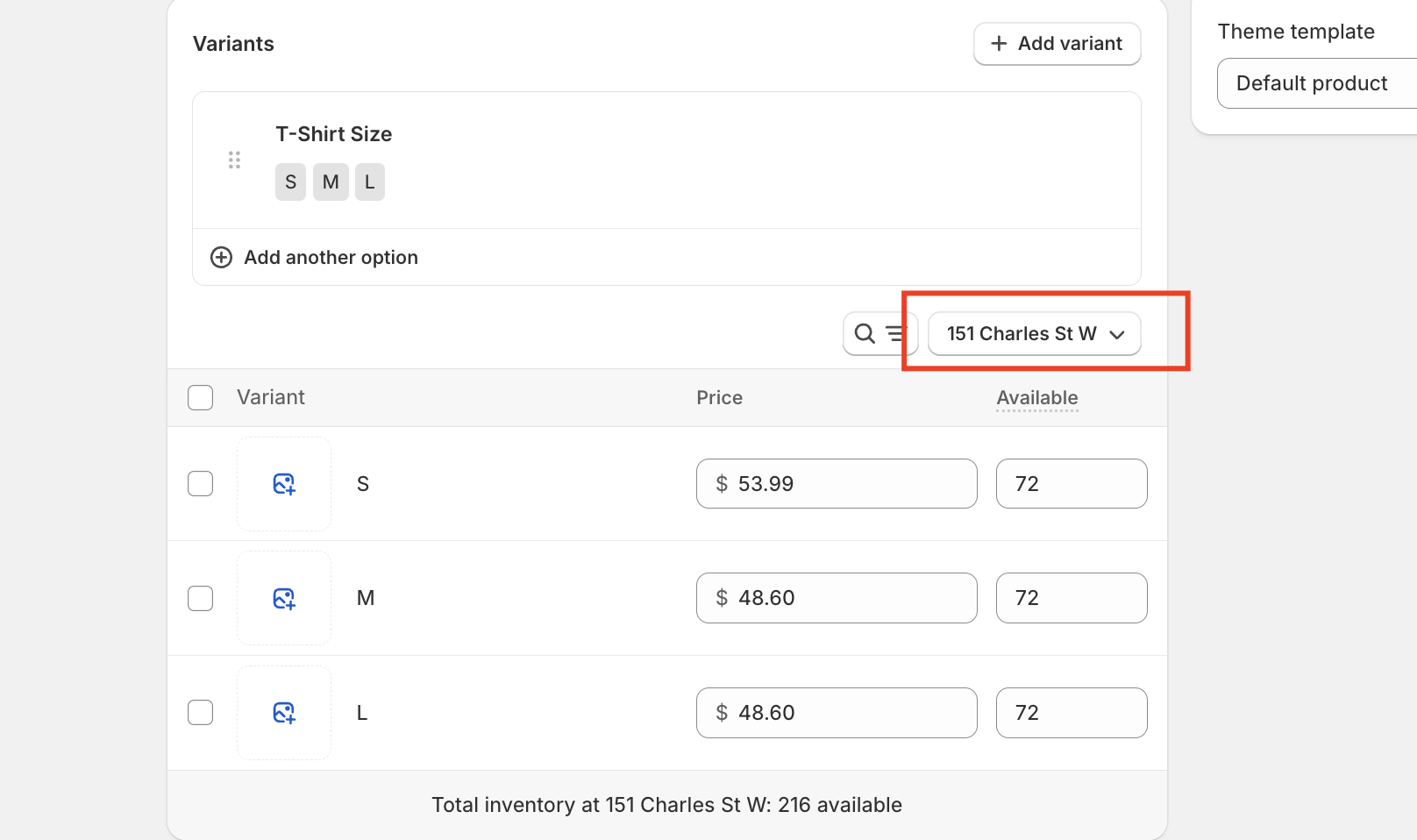Click the S size option chip
This screenshot has width=1417, height=840.
[x=290, y=182]
